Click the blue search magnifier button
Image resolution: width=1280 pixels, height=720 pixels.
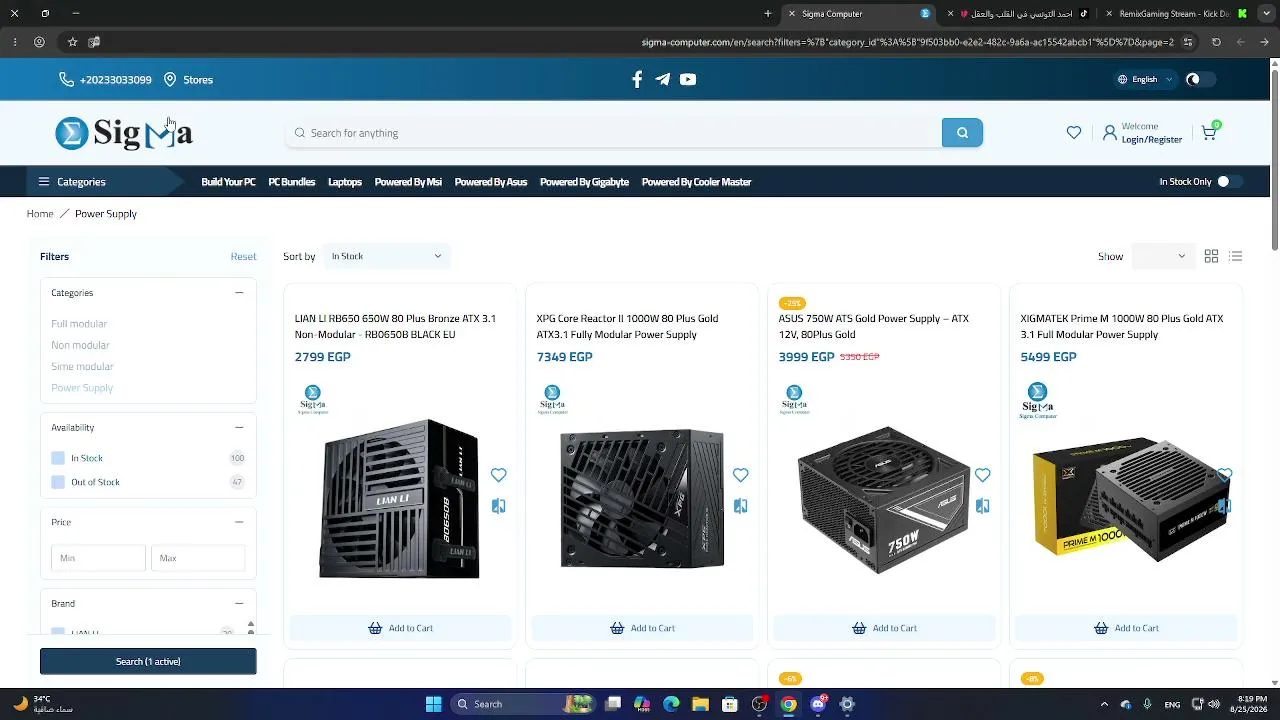tap(962, 133)
